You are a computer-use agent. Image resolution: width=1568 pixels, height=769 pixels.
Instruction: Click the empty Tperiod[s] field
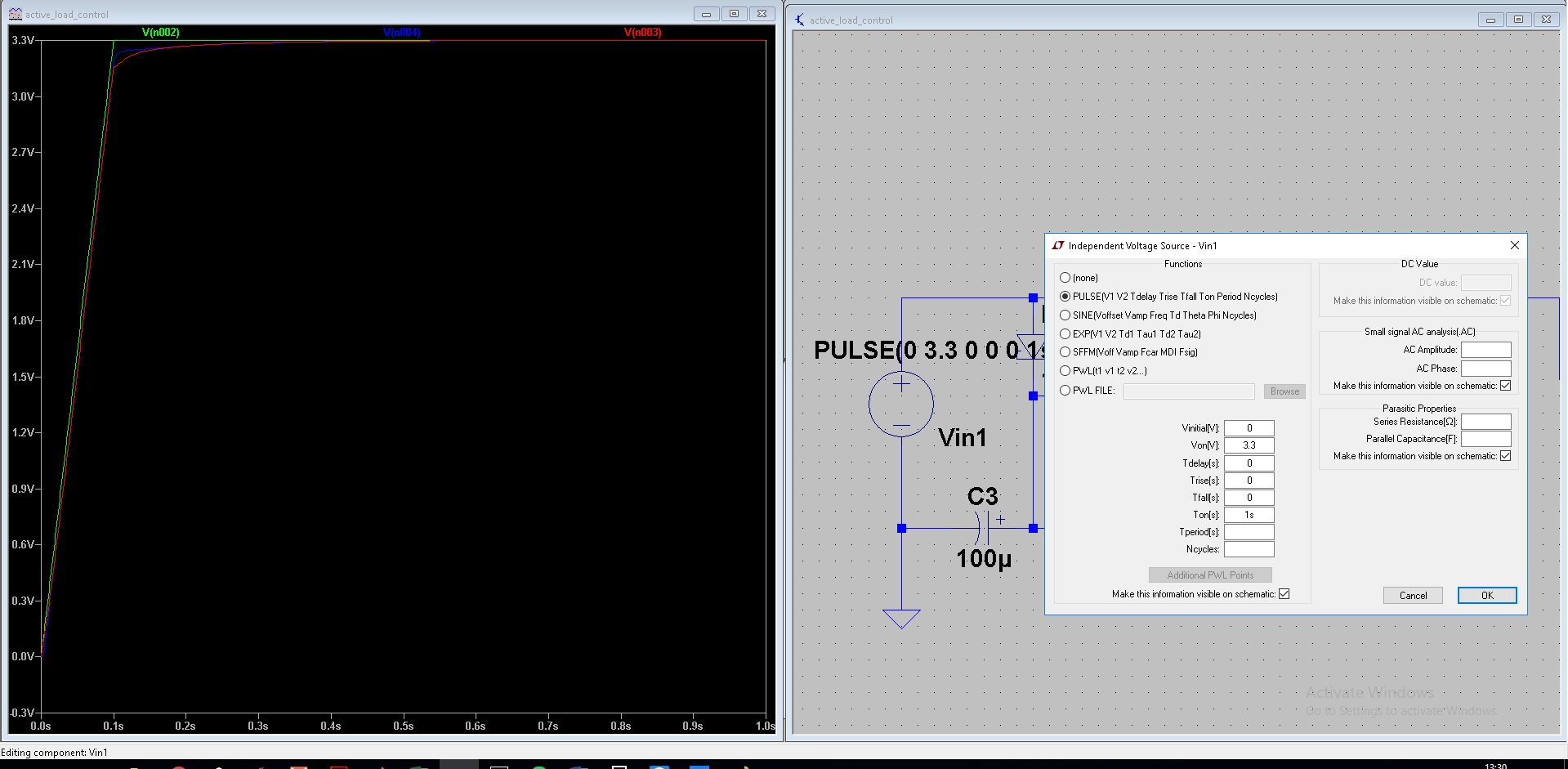coord(1249,532)
